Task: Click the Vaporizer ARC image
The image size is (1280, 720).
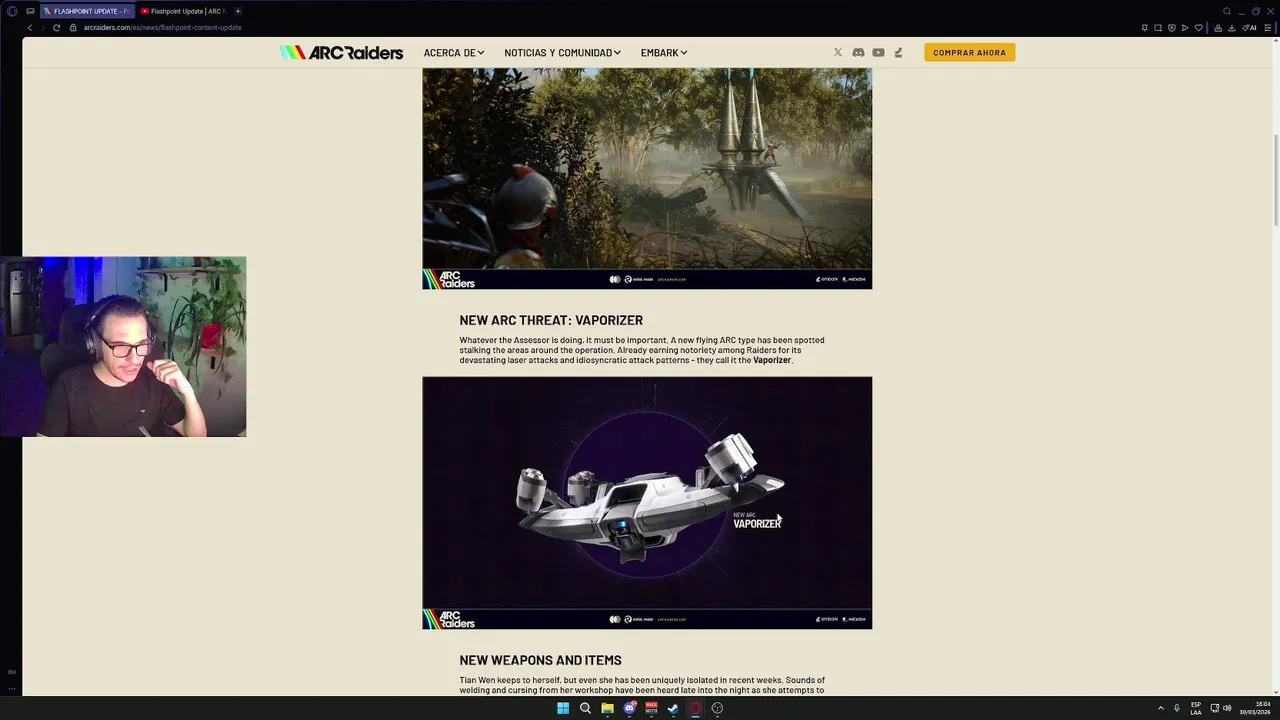Action: point(647,503)
